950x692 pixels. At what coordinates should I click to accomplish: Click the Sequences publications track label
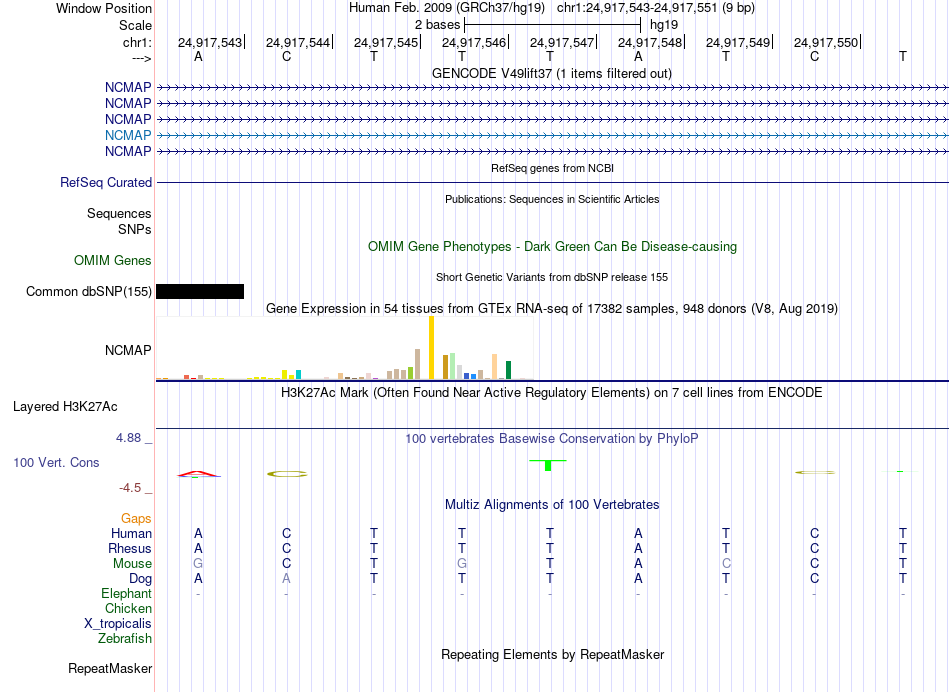pos(119,213)
